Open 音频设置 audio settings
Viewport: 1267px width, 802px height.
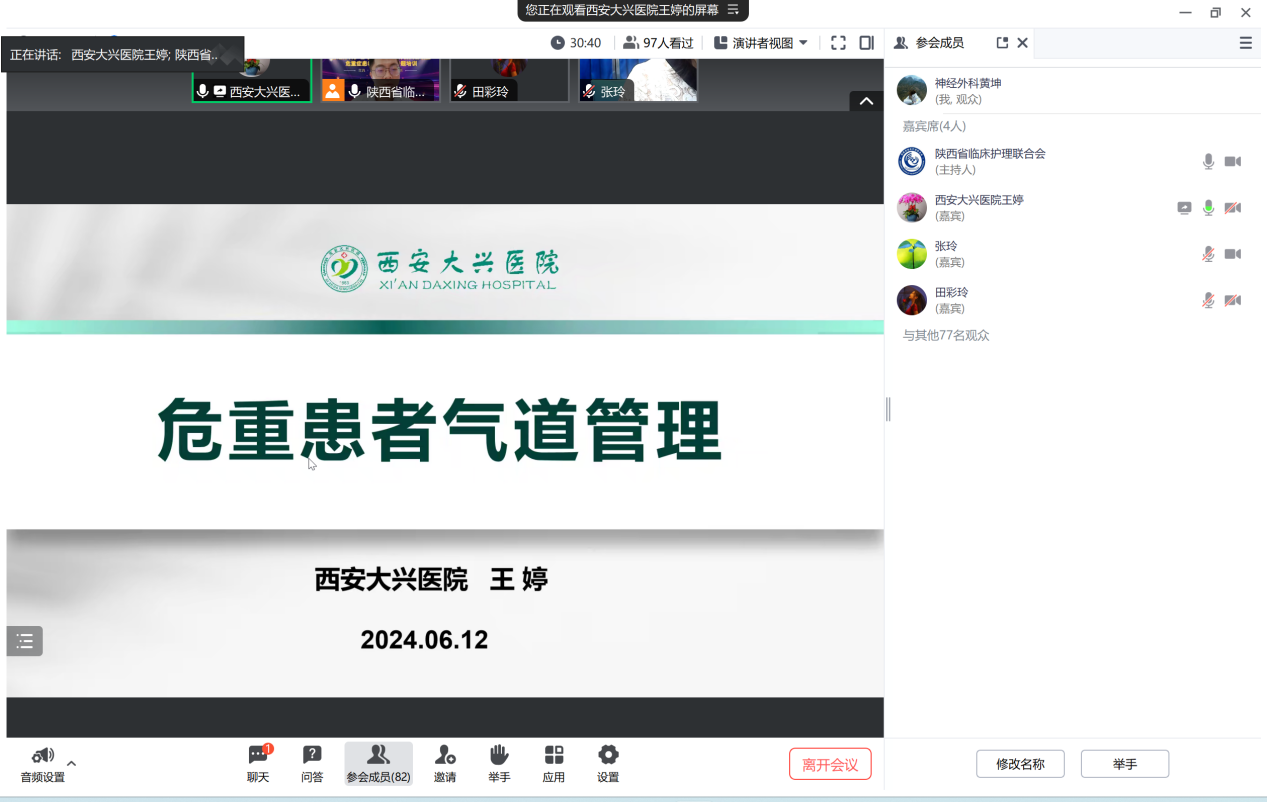[x=43, y=765]
